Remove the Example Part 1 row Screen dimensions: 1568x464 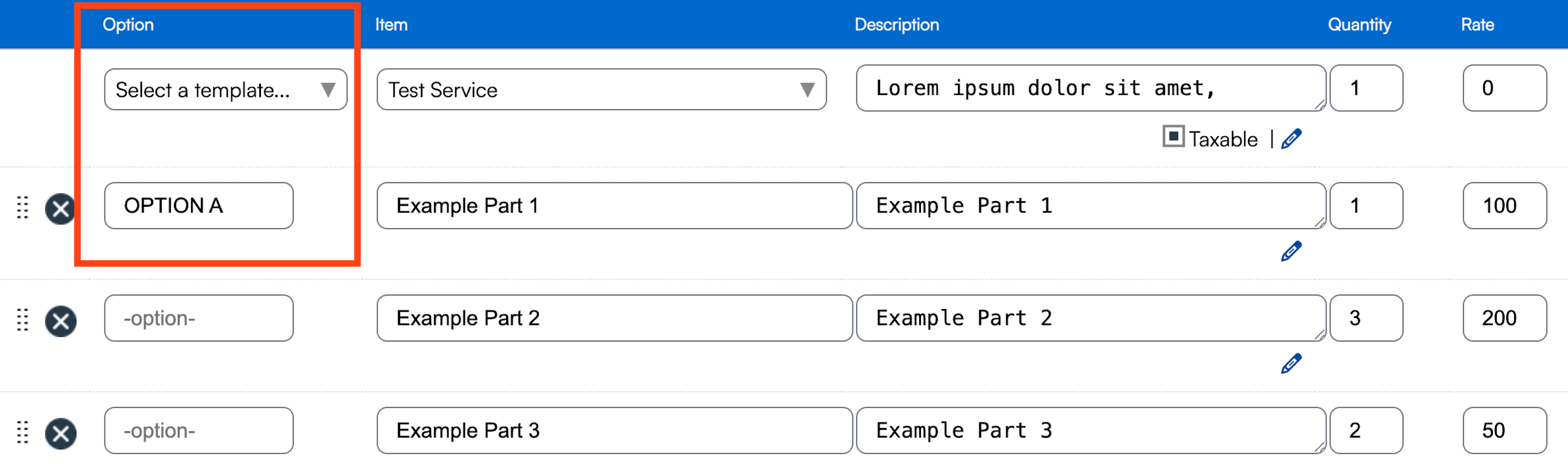(60, 209)
